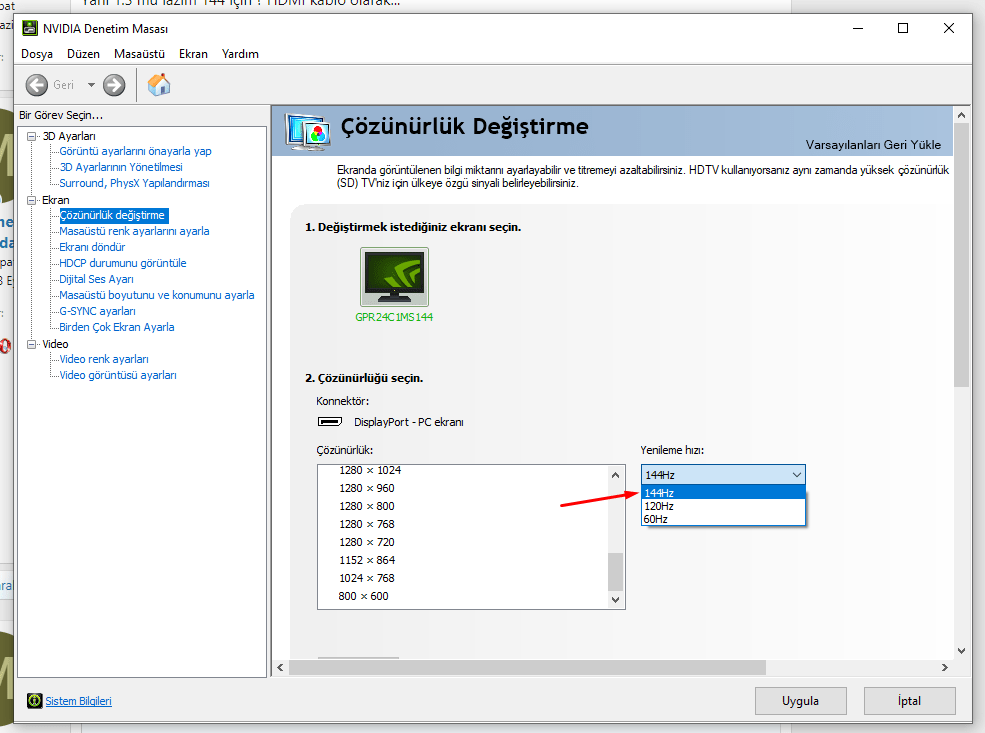985x733 pixels.
Task: Select resolution 1024 × 768
Action: pyautogui.click(x=367, y=578)
